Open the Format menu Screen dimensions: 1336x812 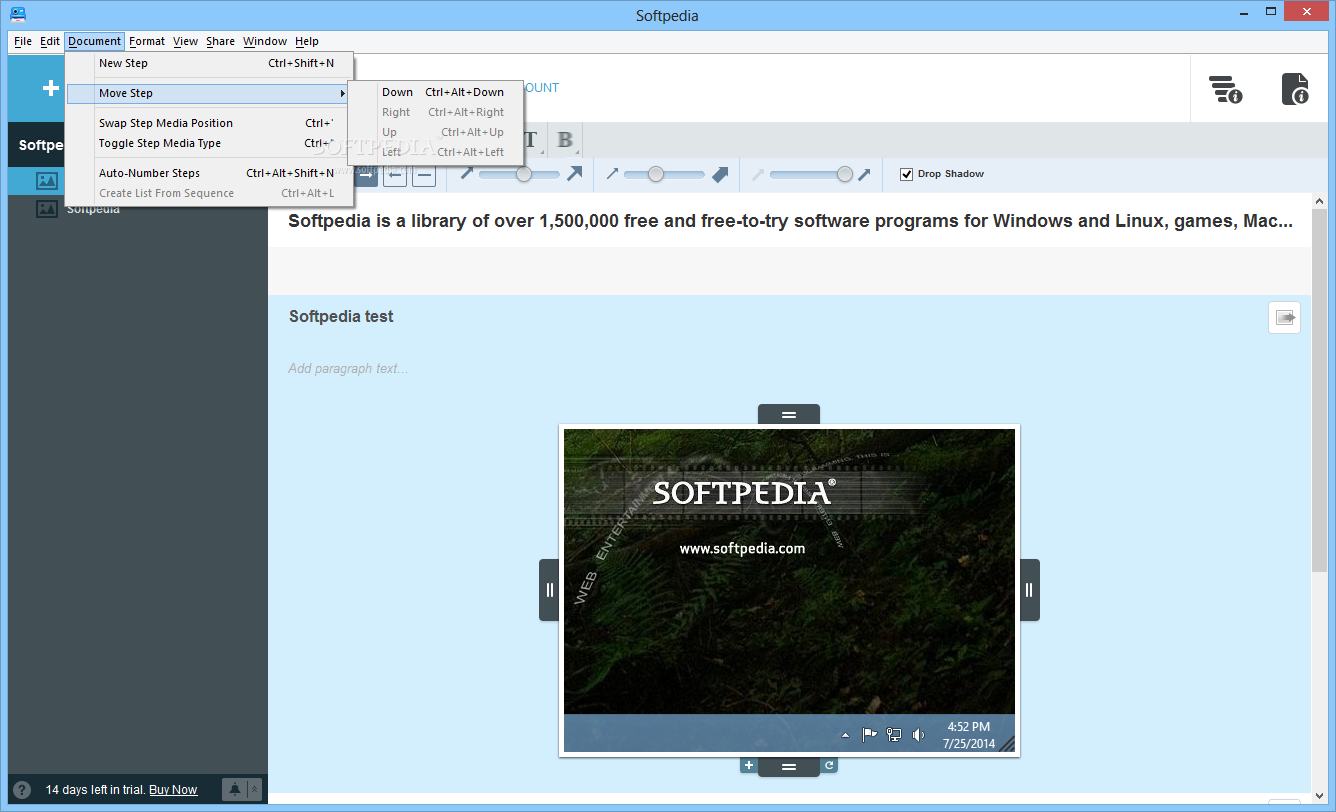pyautogui.click(x=147, y=41)
